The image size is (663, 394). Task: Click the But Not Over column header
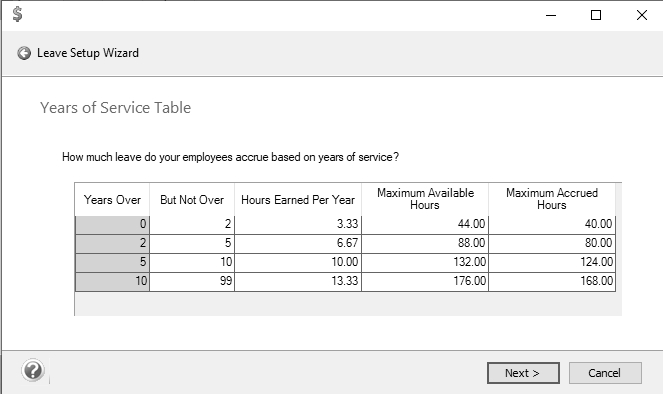click(x=192, y=200)
